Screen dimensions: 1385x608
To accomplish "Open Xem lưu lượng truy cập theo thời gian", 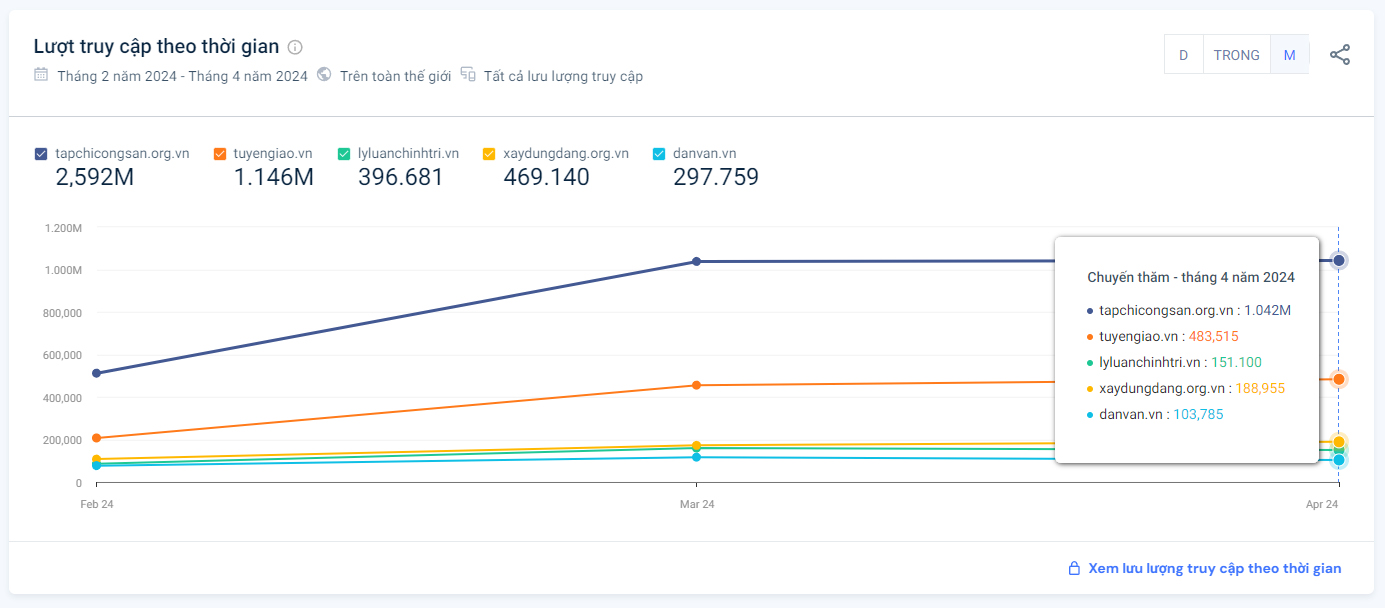I will click(x=1214, y=568).
